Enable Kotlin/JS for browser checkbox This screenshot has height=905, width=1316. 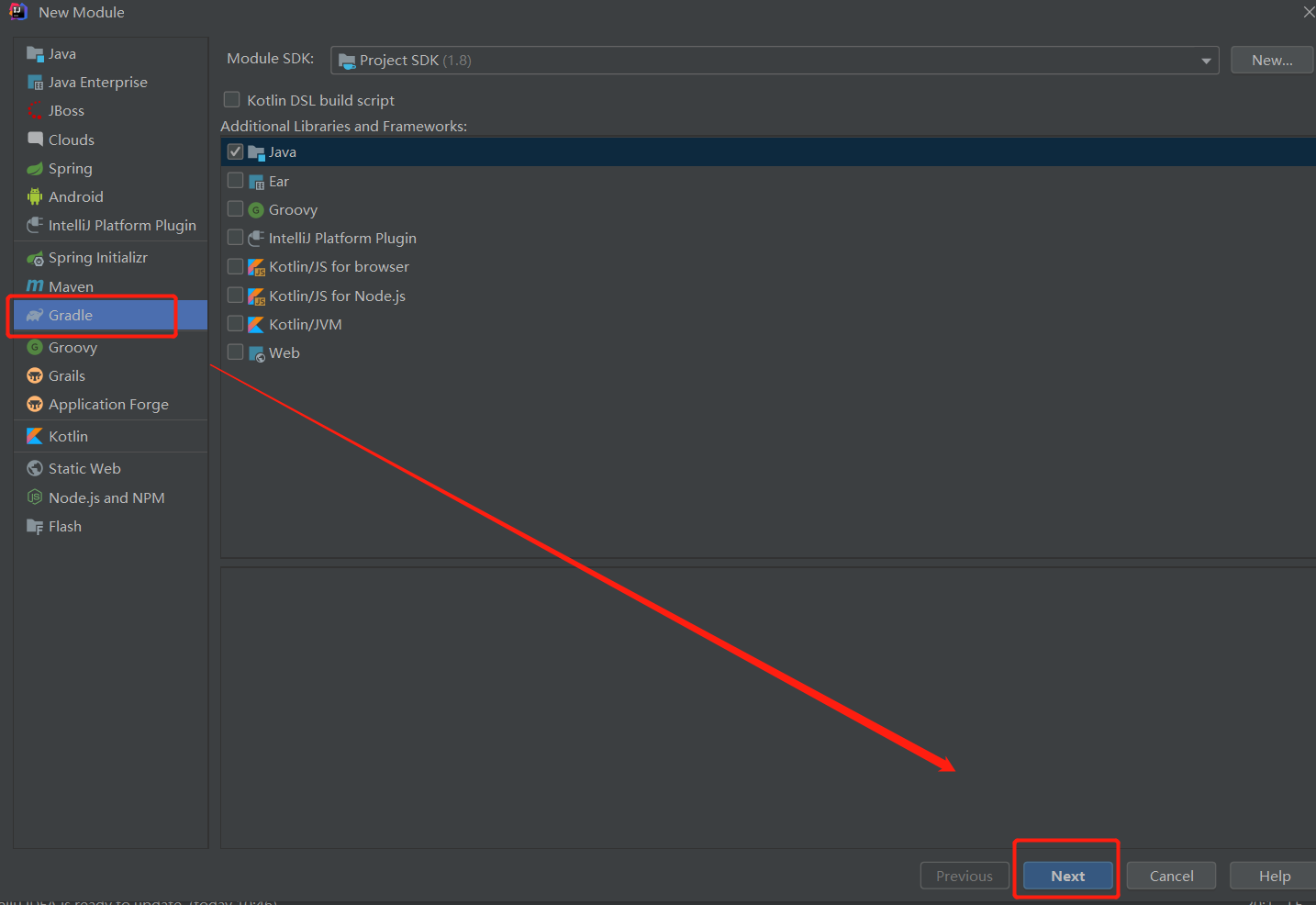236,266
